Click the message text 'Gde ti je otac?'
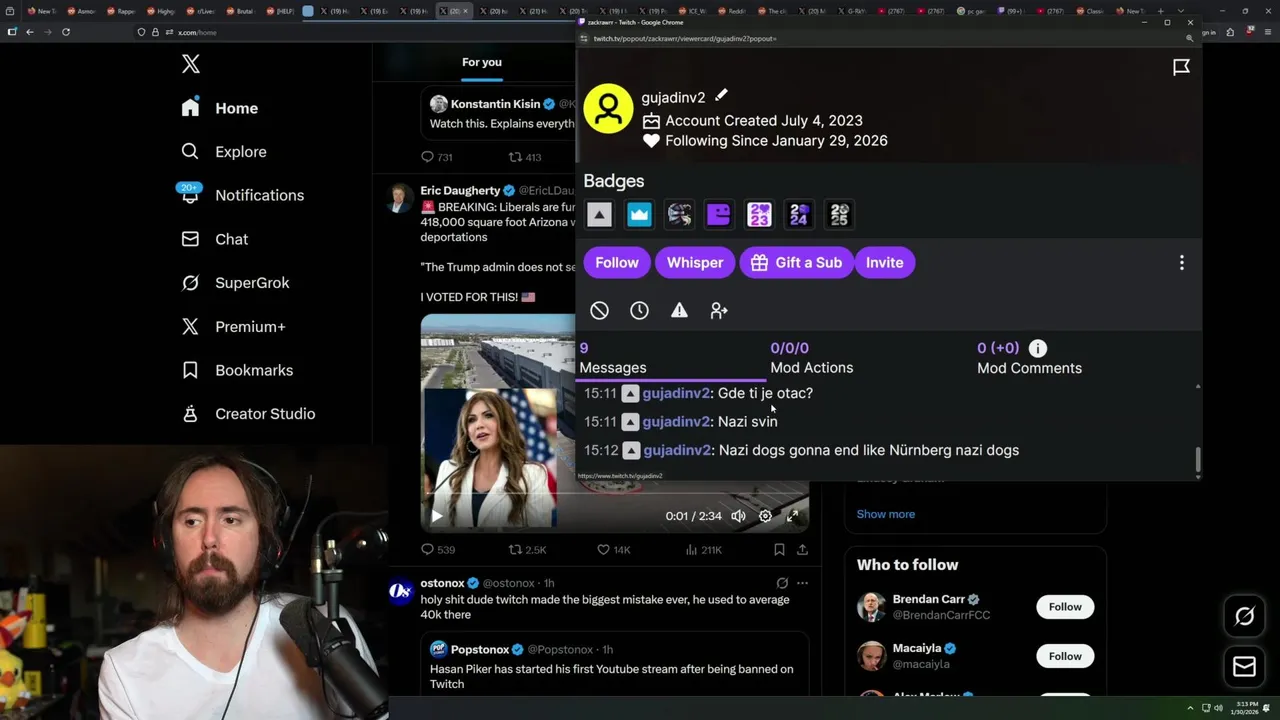Image resolution: width=1280 pixels, height=720 pixels. [x=765, y=393]
